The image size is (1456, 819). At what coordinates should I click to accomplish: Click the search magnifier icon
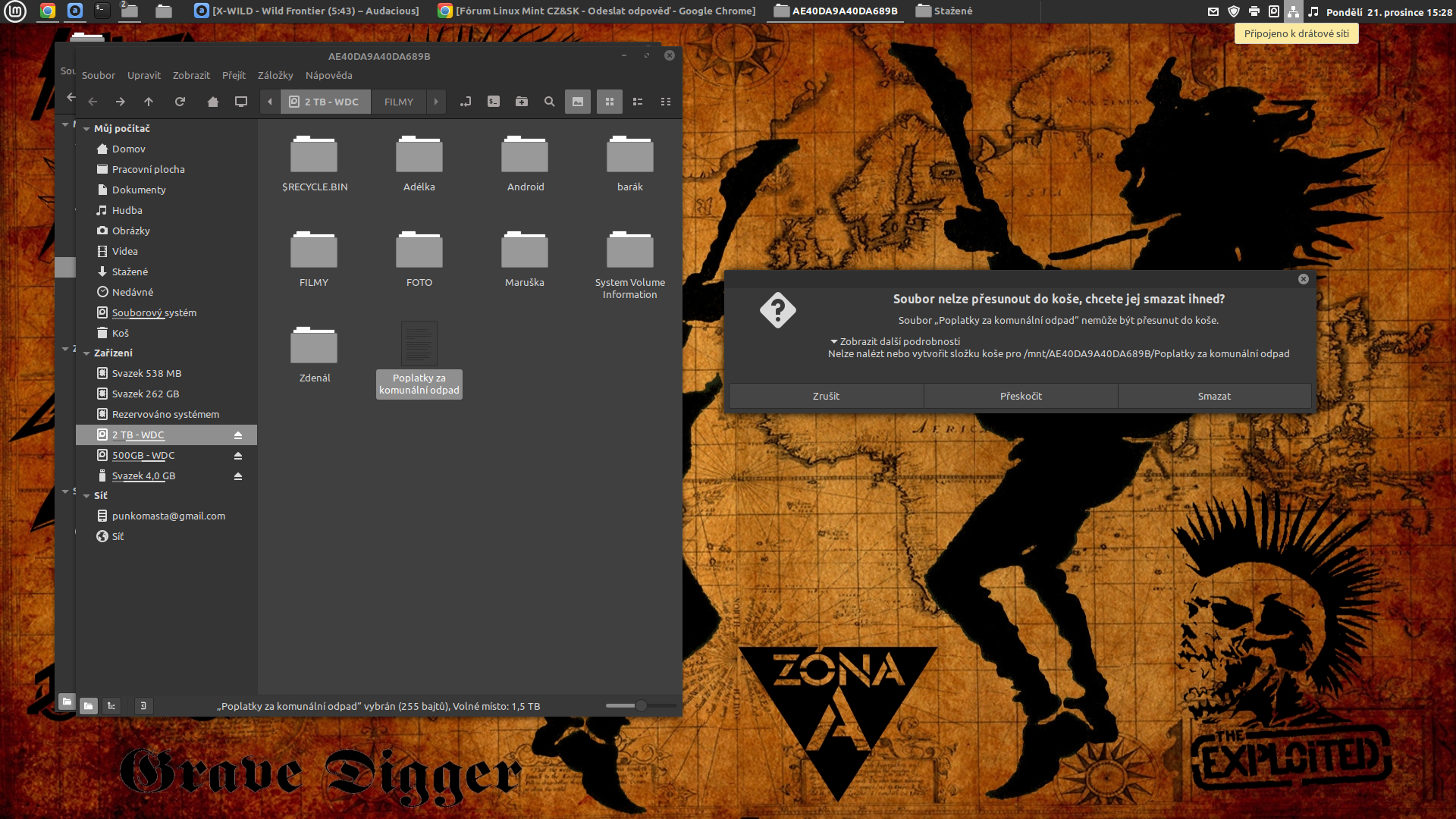click(550, 102)
